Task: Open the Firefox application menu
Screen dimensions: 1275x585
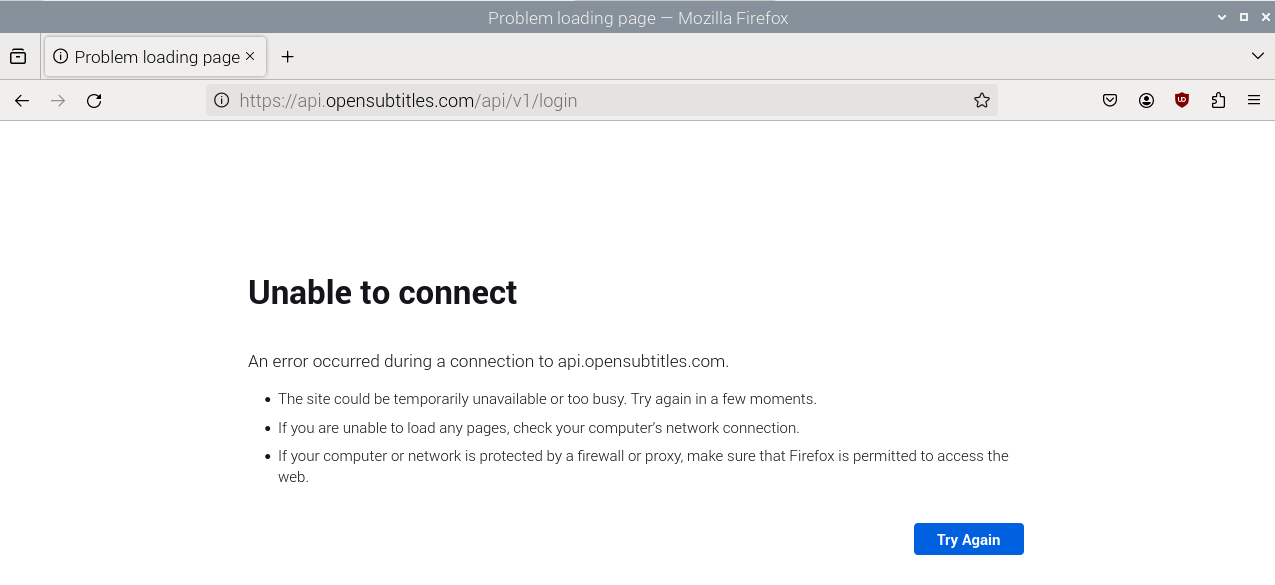Action: (x=1253, y=100)
